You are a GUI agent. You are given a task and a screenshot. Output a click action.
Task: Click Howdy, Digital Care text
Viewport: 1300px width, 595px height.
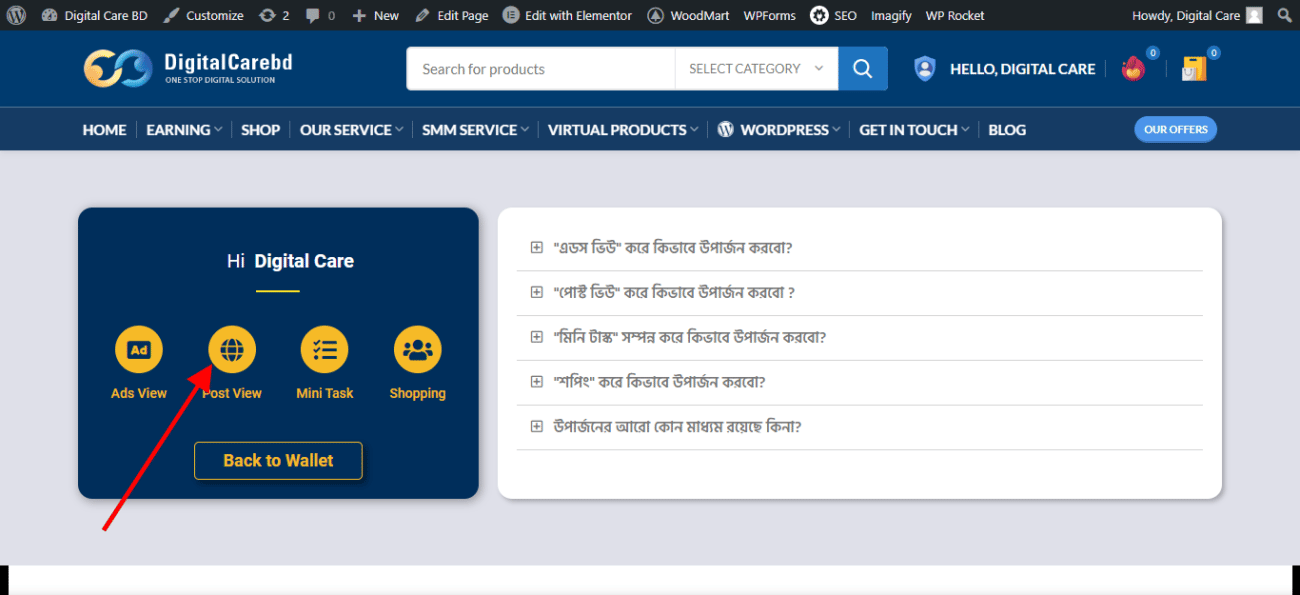point(1186,15)
